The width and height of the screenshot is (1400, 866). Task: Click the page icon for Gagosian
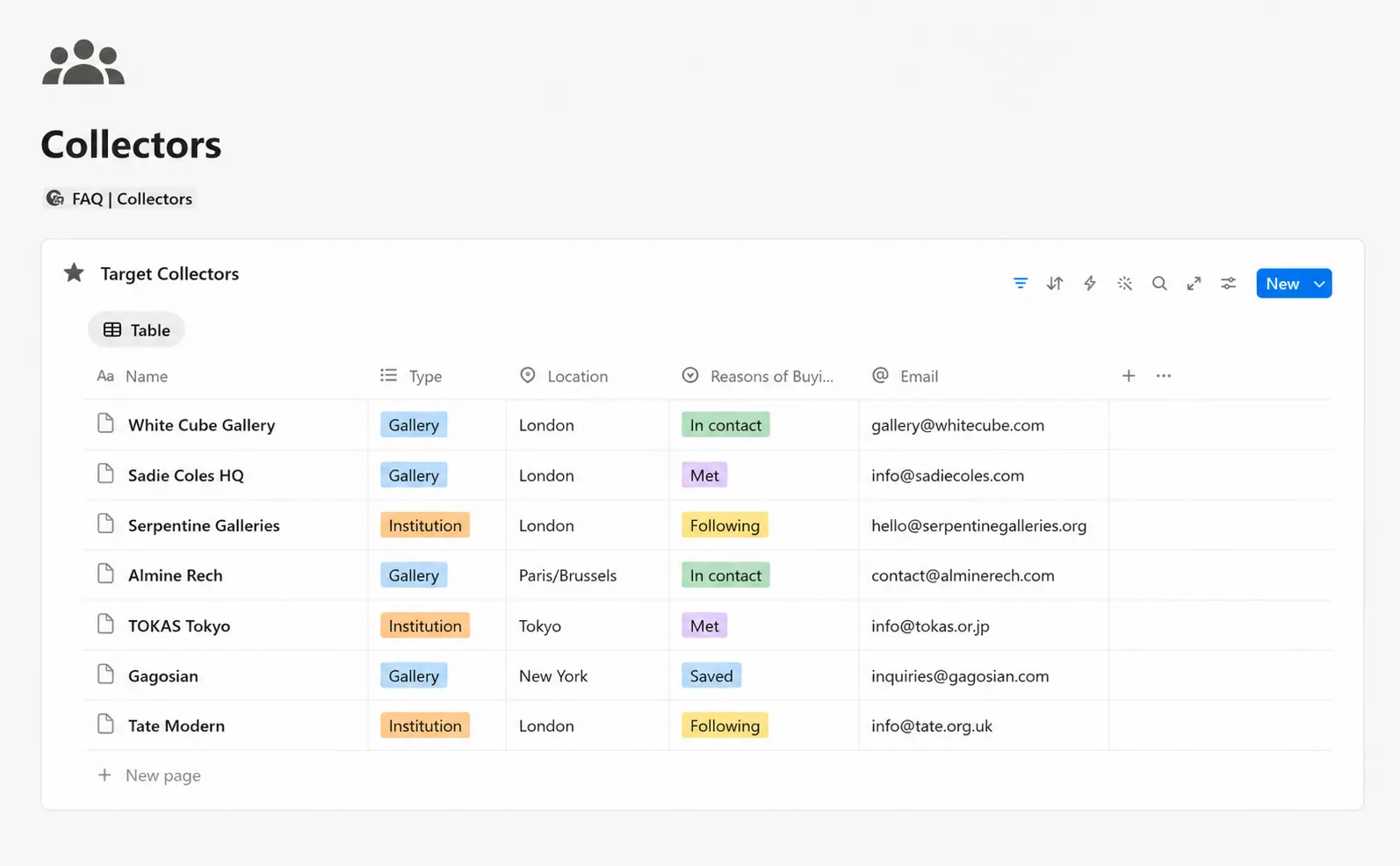pos(105,675)
